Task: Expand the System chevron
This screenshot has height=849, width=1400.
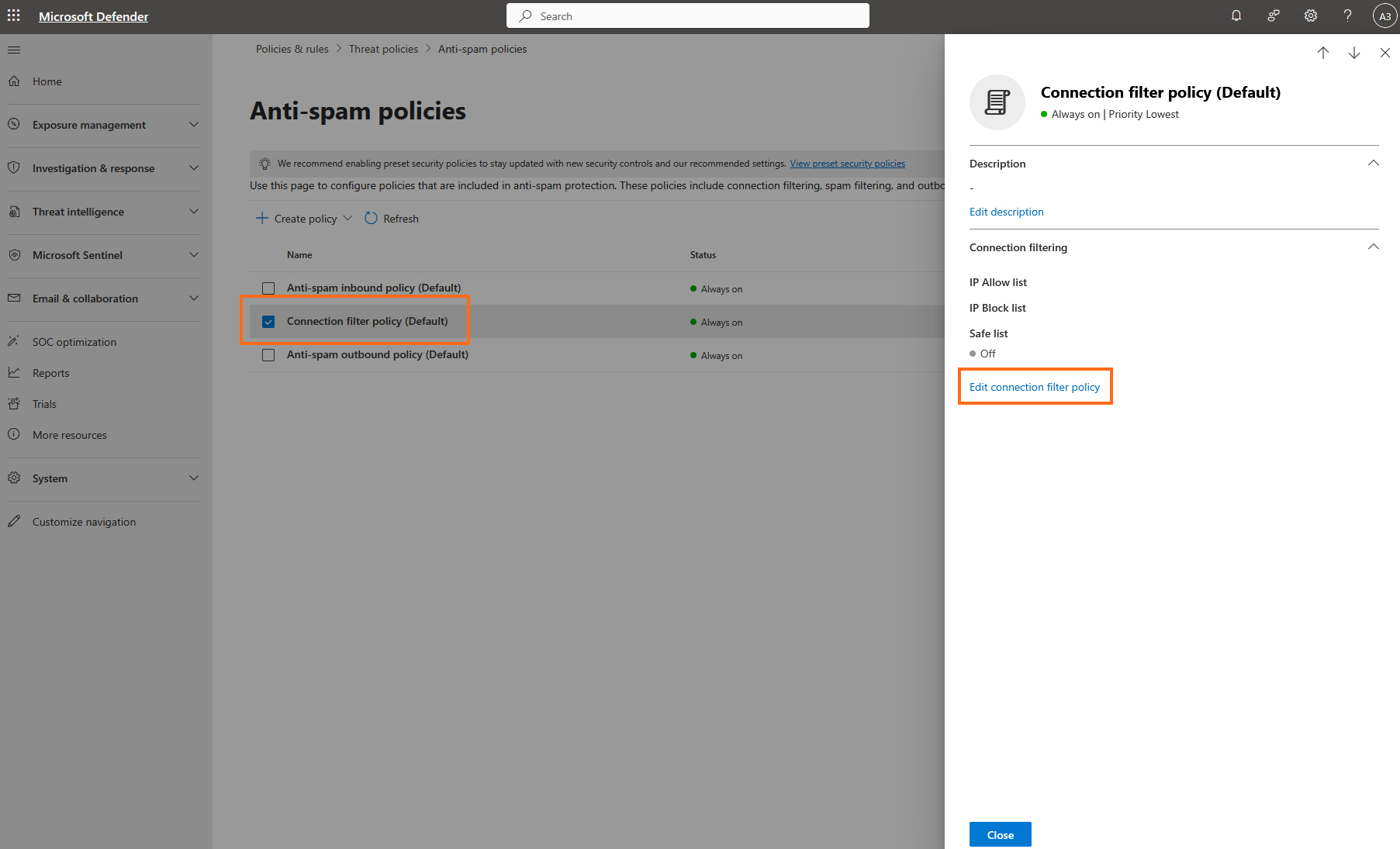Action: [194, 478]
